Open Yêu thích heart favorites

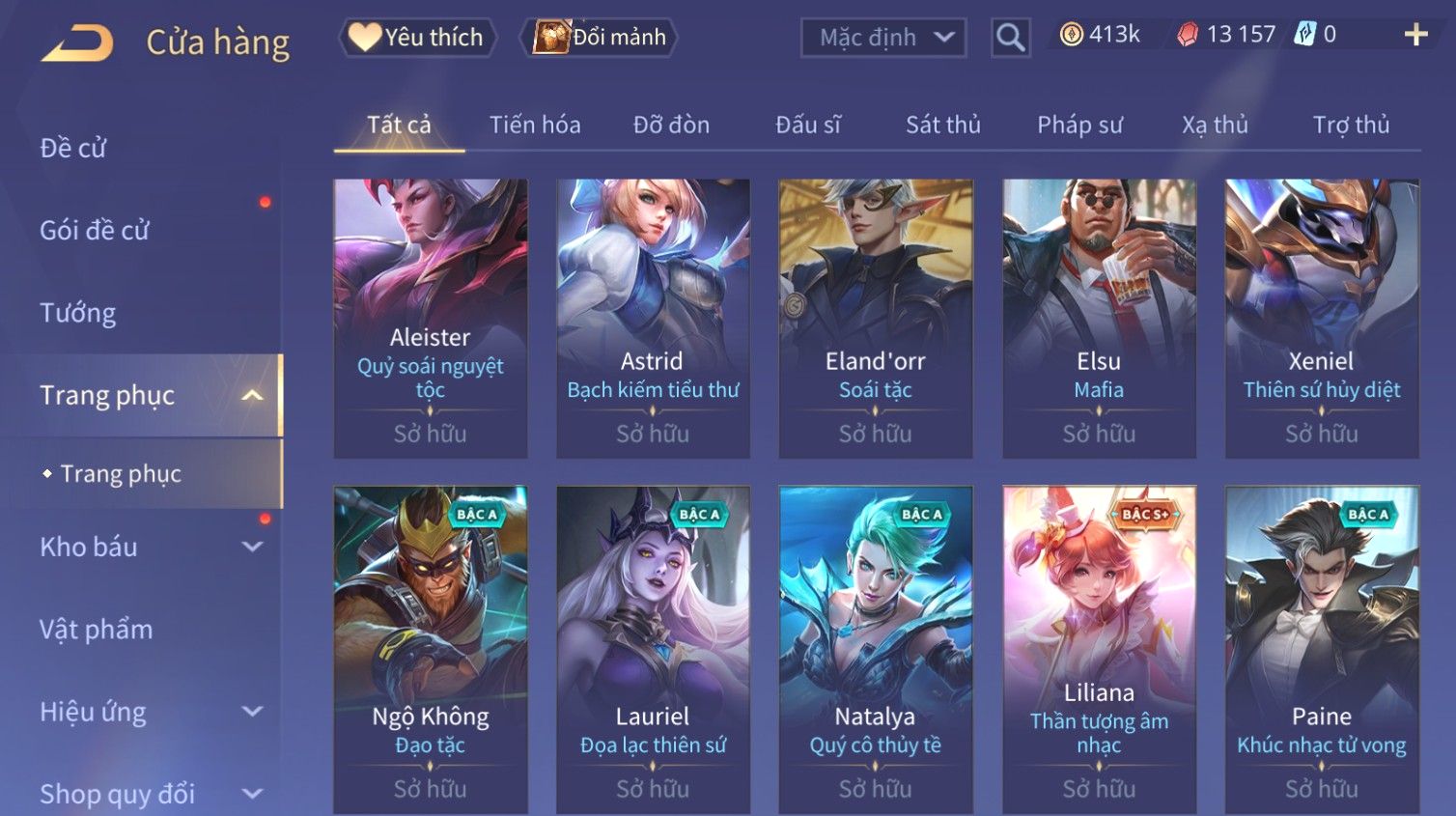pos(416,38)
